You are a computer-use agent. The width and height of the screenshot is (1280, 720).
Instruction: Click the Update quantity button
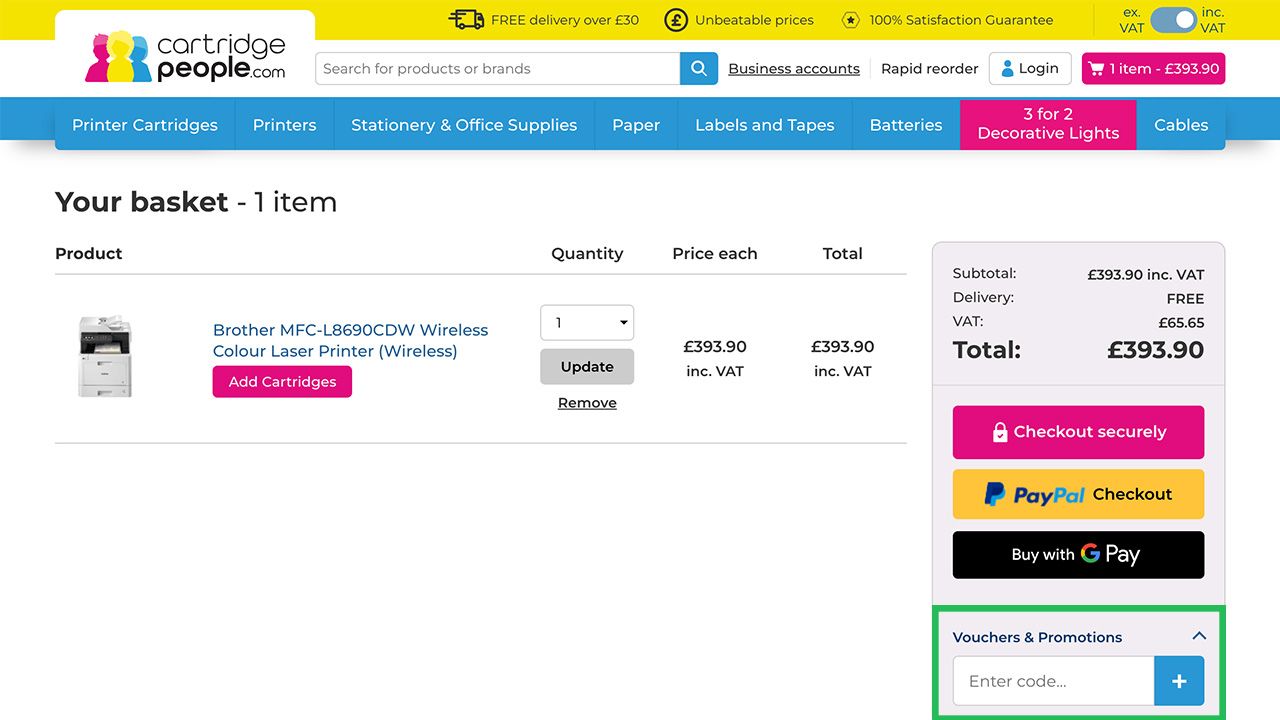(x=587, y=367)
